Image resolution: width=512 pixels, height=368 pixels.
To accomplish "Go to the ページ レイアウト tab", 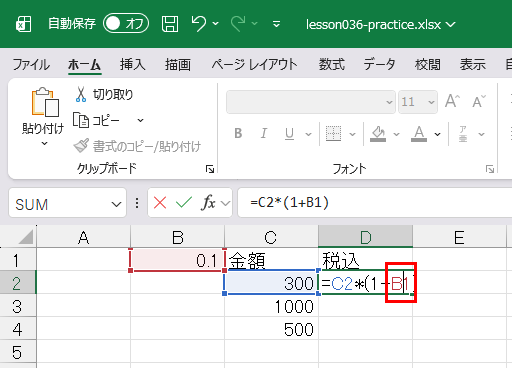I will (254, 64).
